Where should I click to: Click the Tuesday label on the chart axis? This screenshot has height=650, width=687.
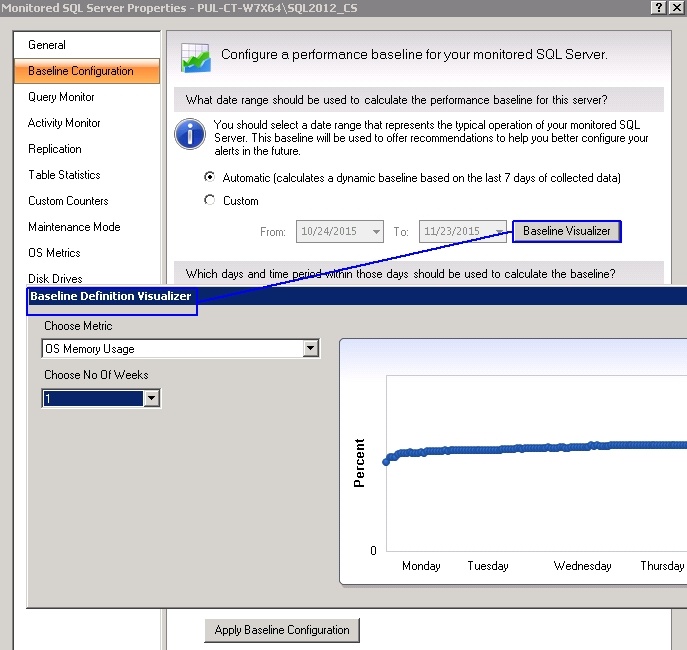488,566
